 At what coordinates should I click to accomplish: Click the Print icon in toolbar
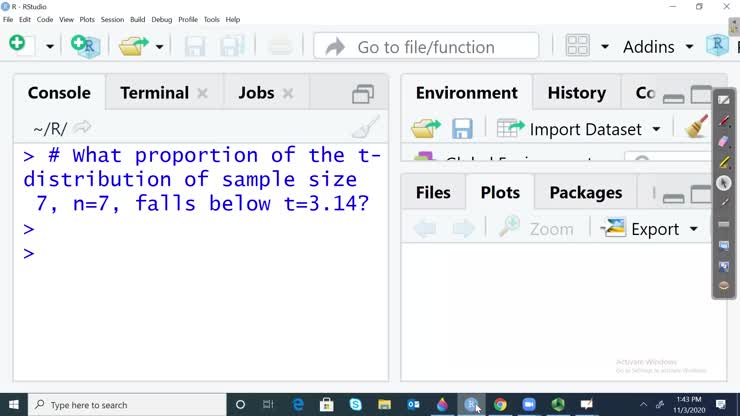tap(280, 46)
